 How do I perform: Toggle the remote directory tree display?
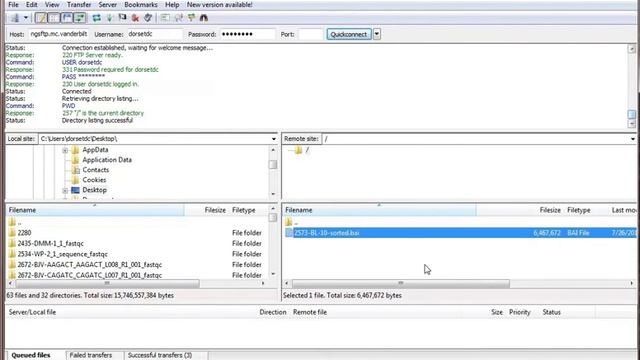(x=67, y=18)
